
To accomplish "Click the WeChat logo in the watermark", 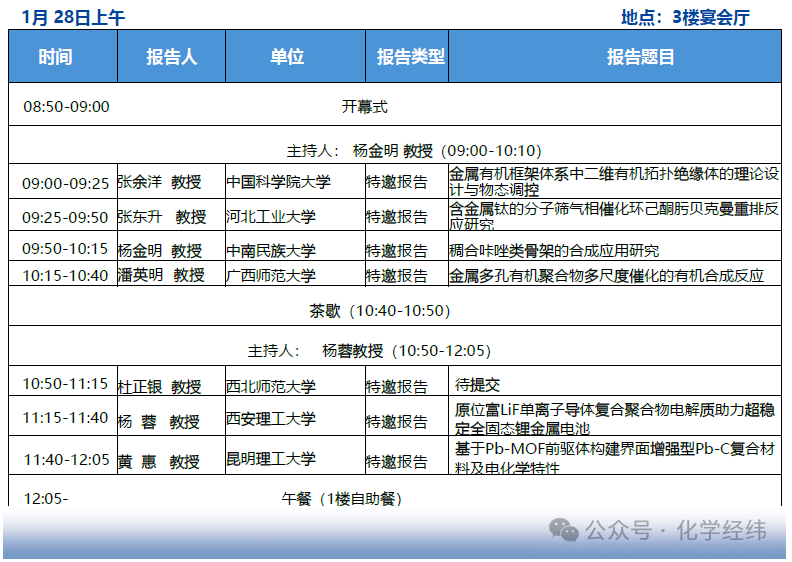I will click(x=564, y=530).
